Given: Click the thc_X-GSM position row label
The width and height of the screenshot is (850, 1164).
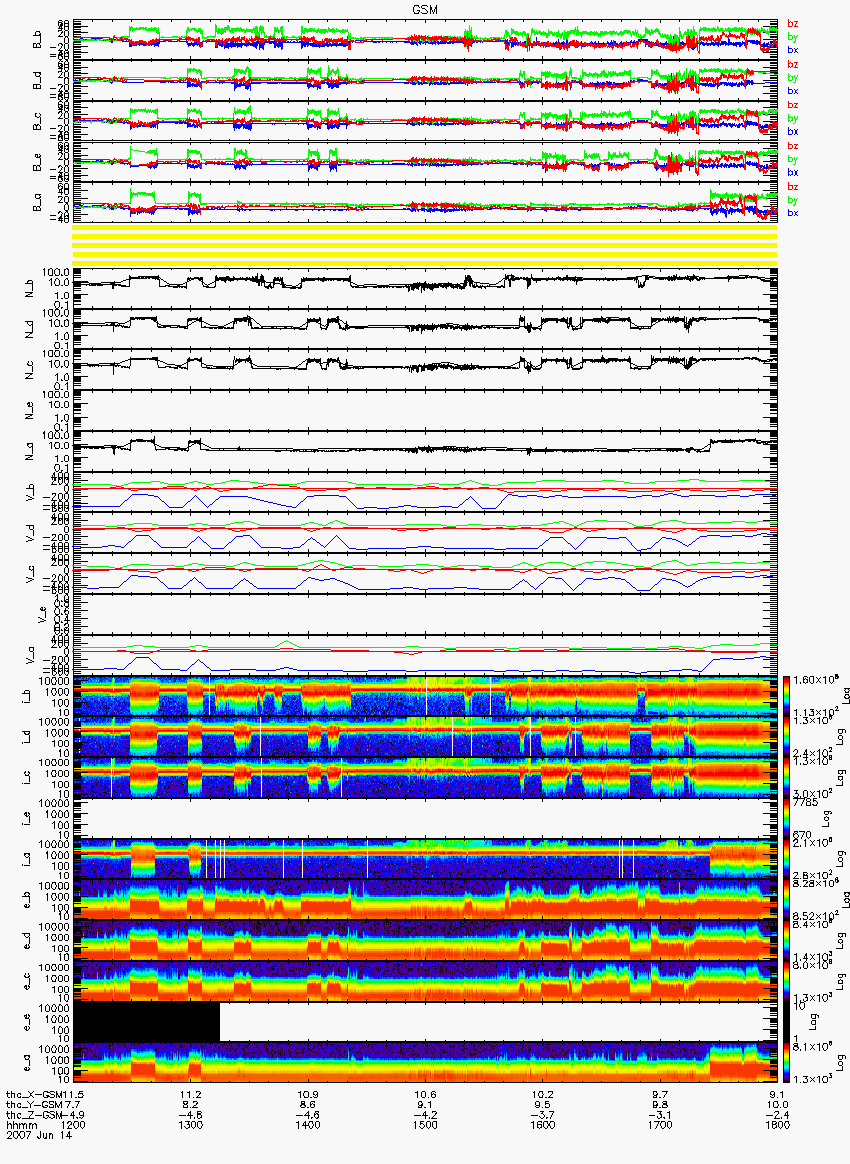Looking at the screenshot, I should (x=36, y=1095).
